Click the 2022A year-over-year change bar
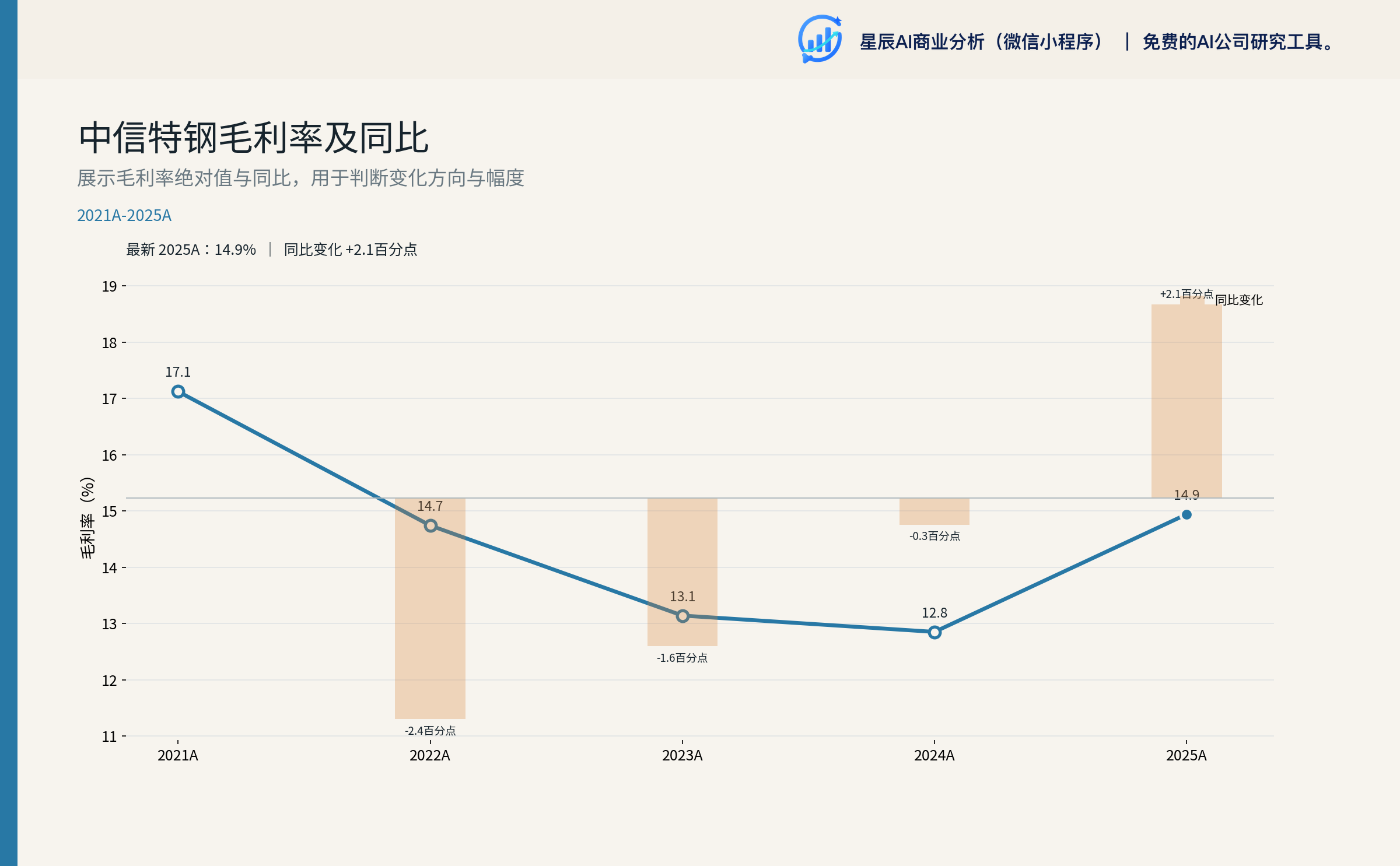The height and width of the screenshot is (866, 1400). 430,609
